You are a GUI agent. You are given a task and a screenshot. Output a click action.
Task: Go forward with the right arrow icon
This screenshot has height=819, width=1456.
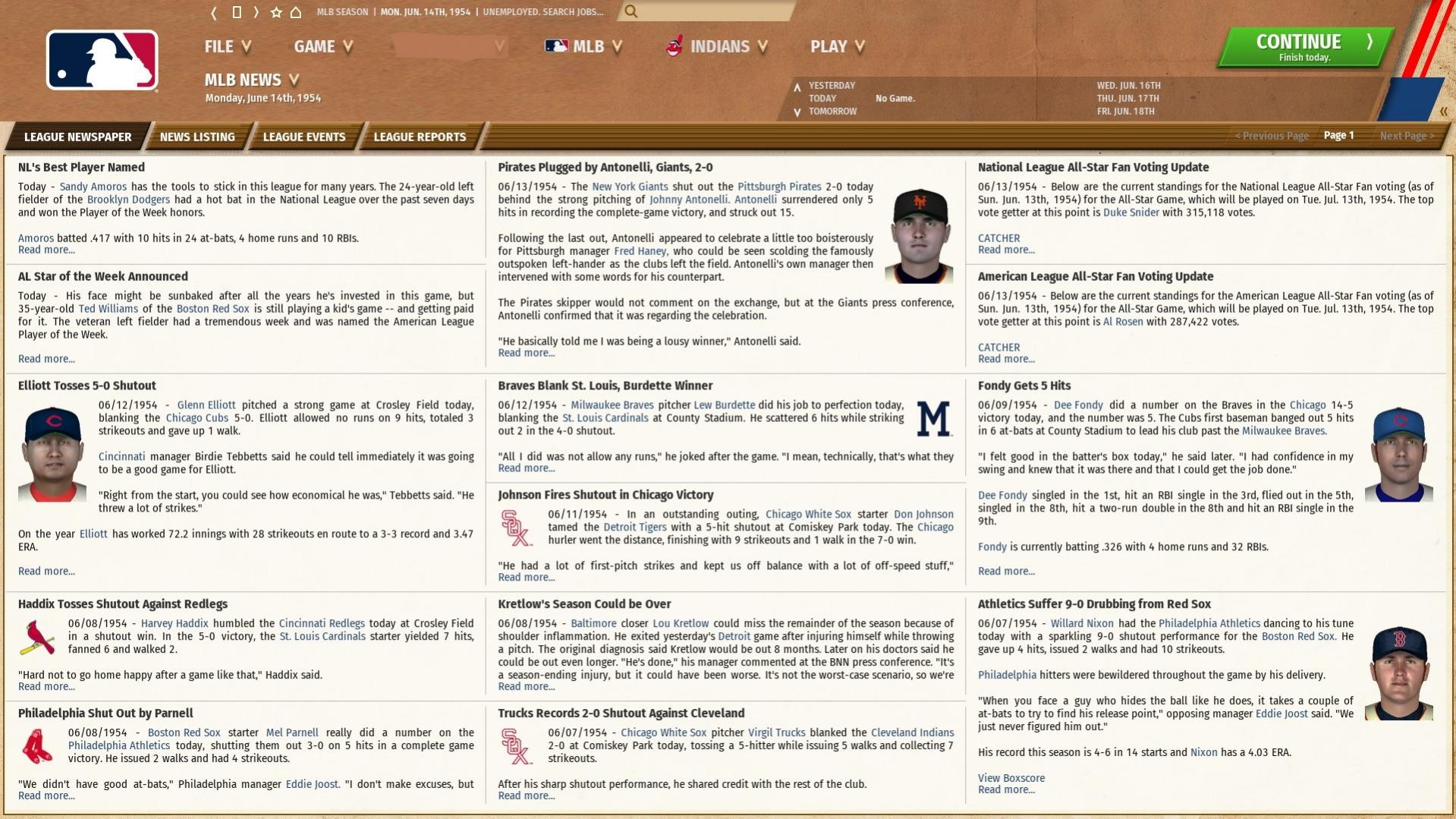256,12
